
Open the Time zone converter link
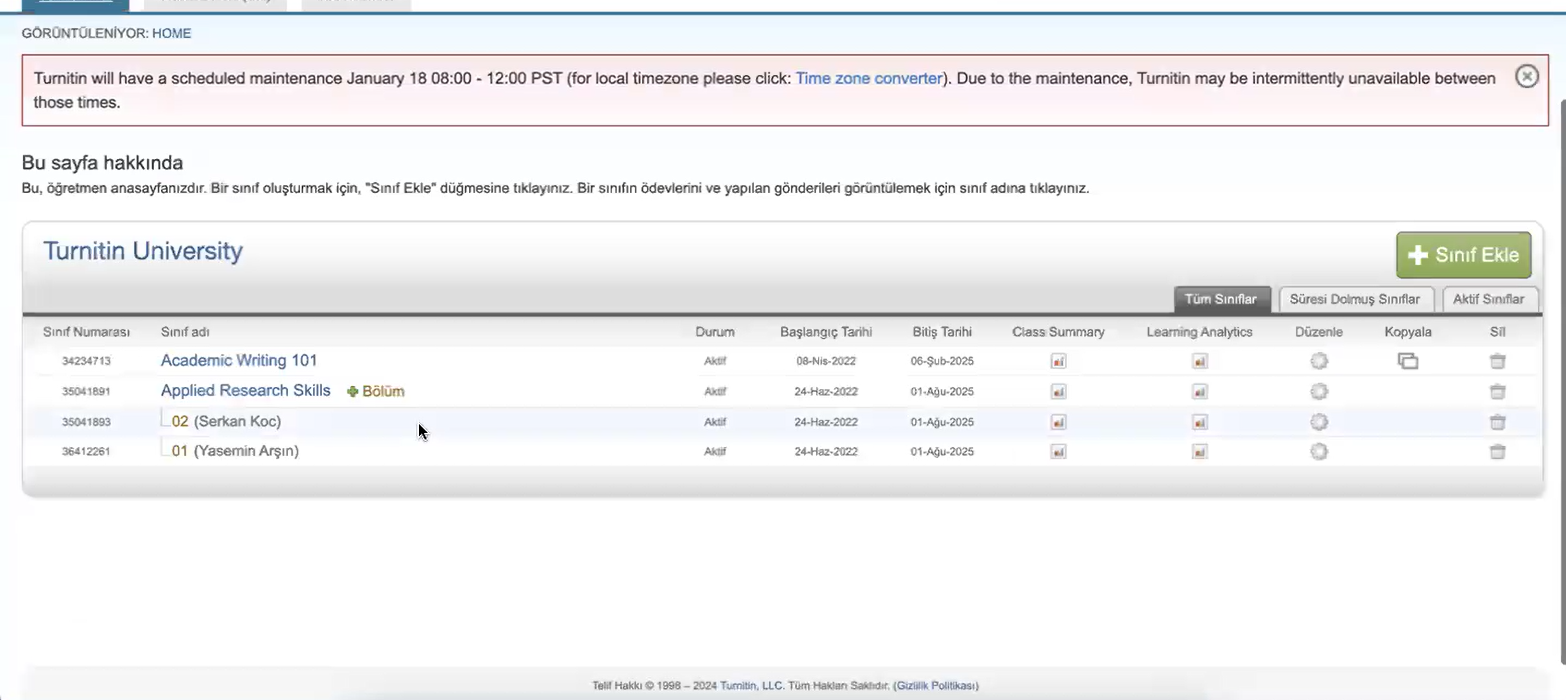868,78
